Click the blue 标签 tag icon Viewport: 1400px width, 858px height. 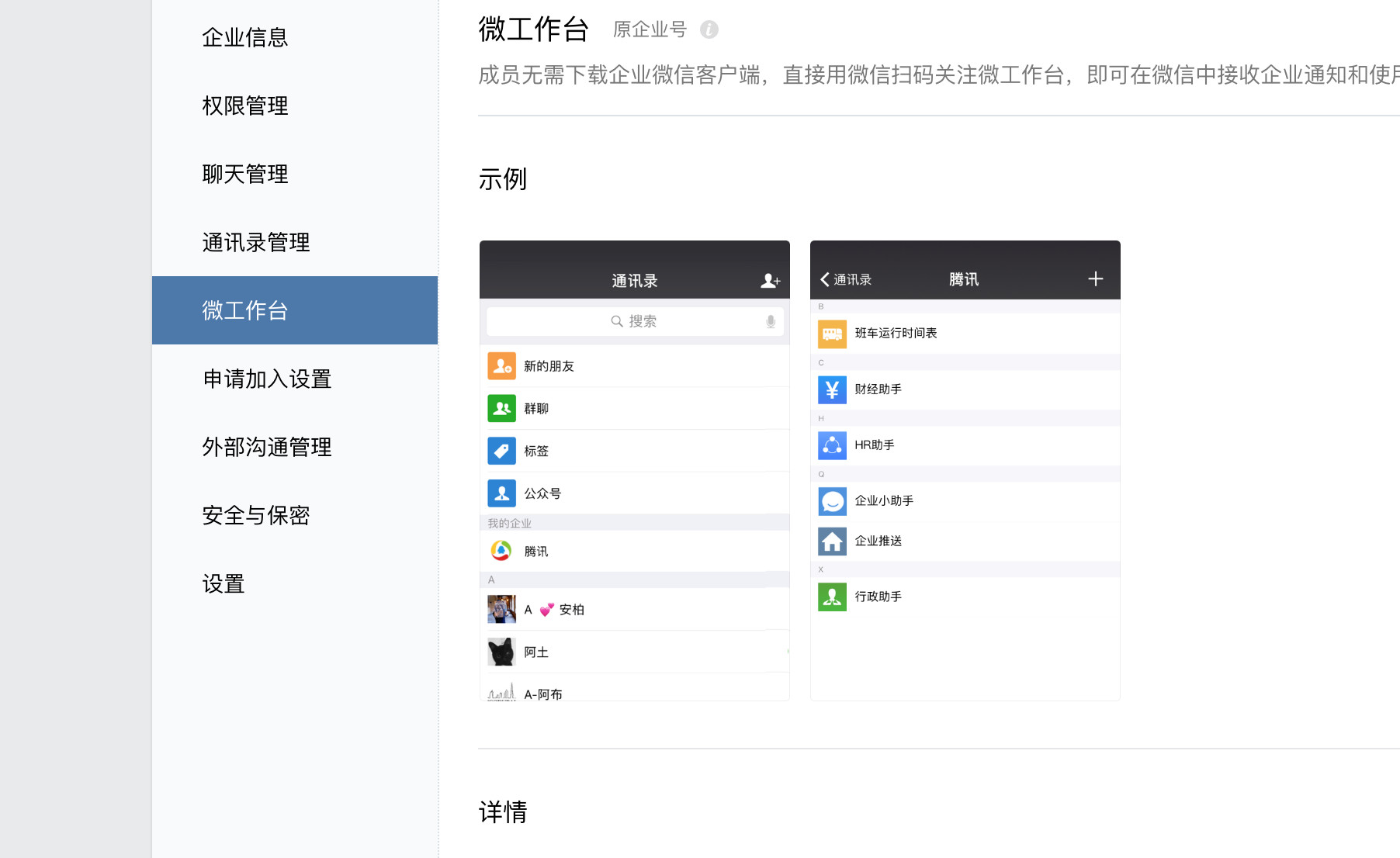(501, 451)
